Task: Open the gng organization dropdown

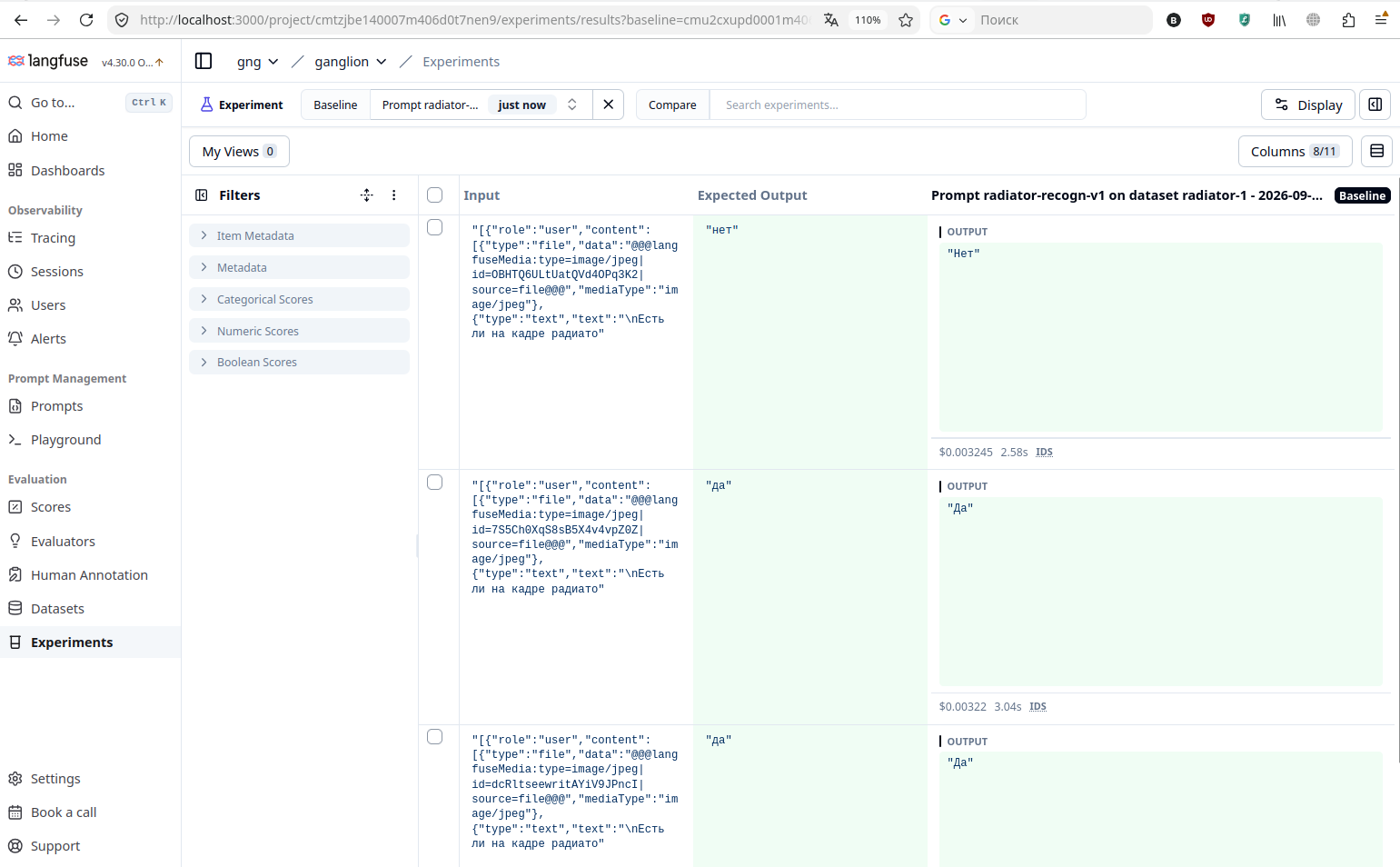Action: (257, 62)
